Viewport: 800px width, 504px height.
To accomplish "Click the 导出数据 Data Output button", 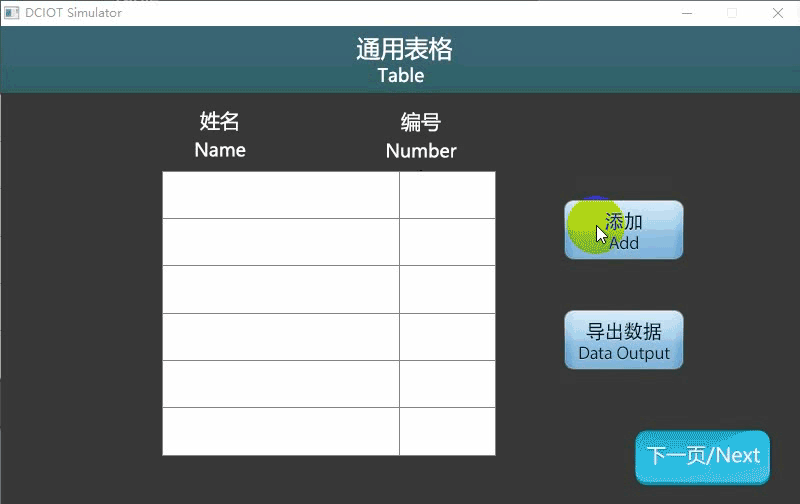I will click(x=623, y=340).
